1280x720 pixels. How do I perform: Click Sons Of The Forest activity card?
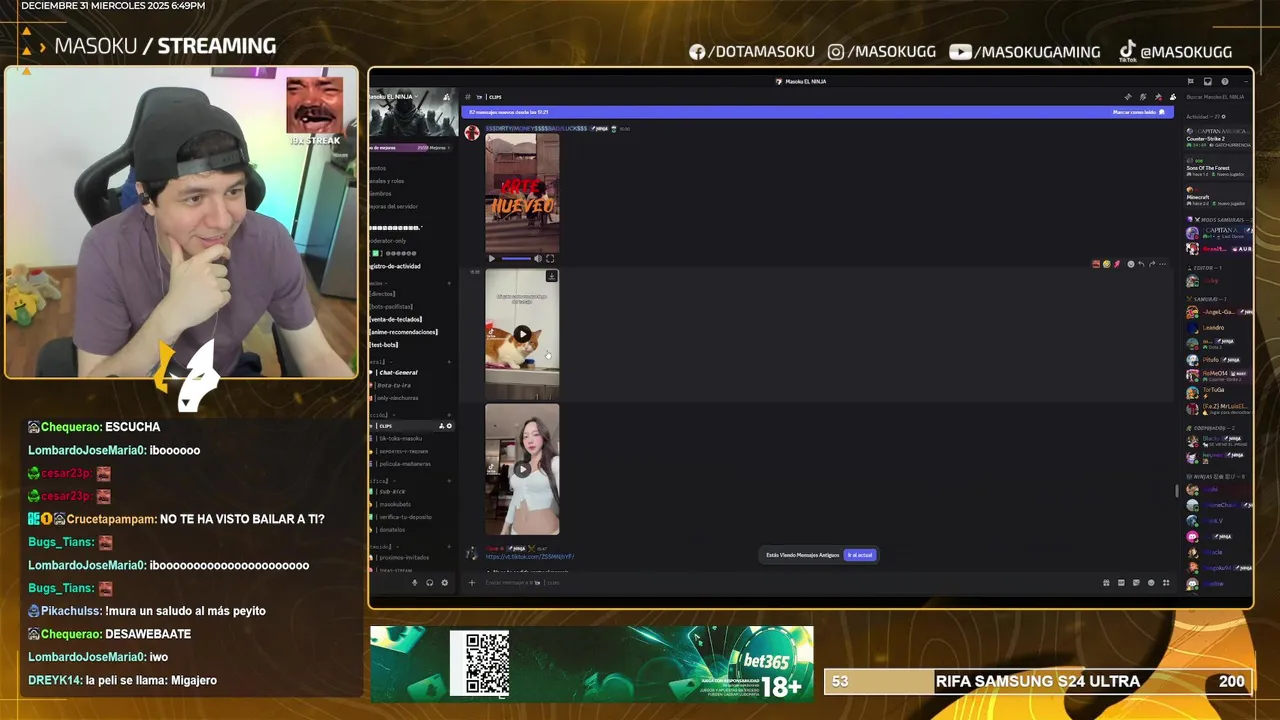tap(1217, 169)
